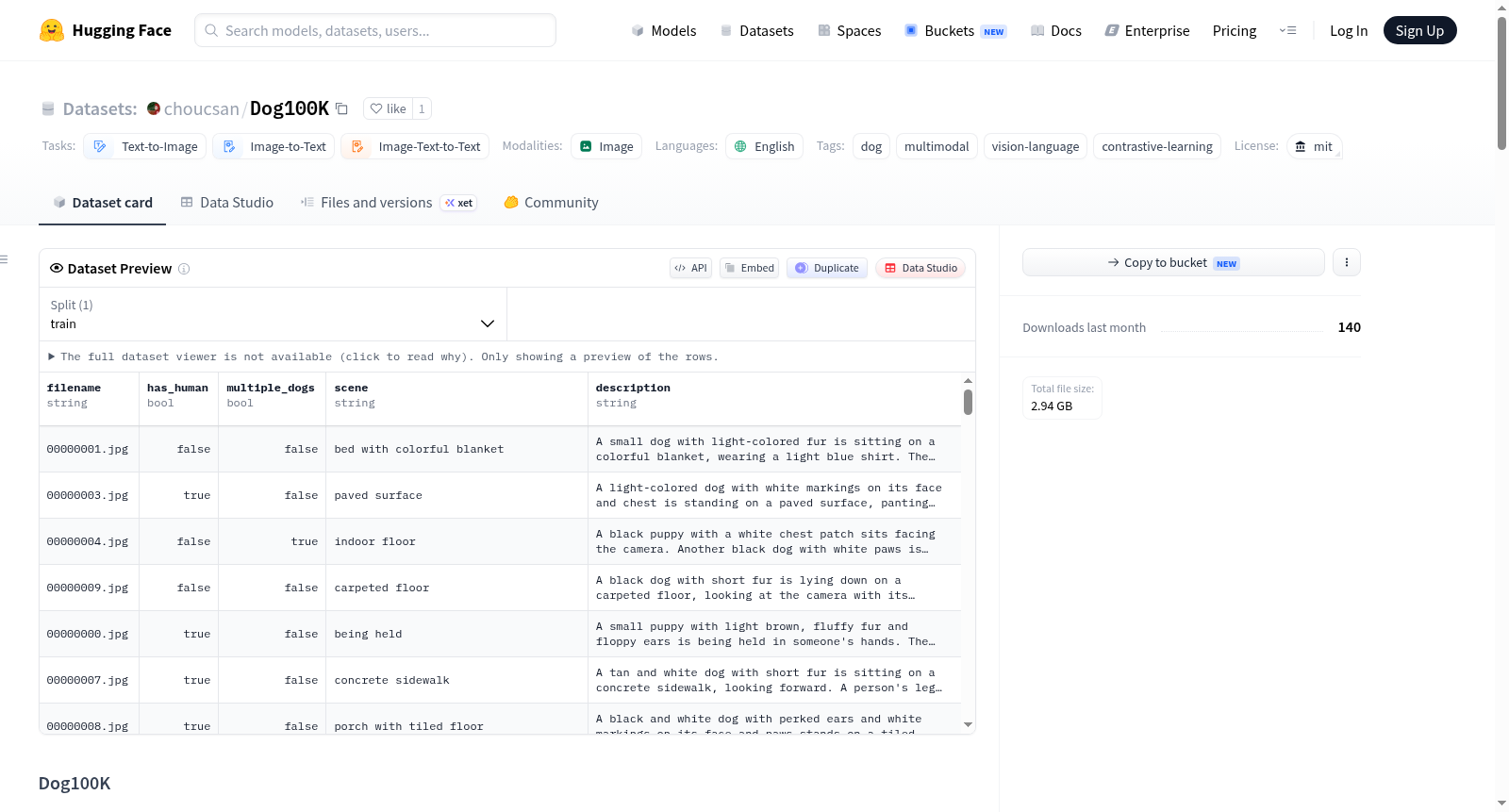
Task: Click the English language tag
Action: coord(764,146)
